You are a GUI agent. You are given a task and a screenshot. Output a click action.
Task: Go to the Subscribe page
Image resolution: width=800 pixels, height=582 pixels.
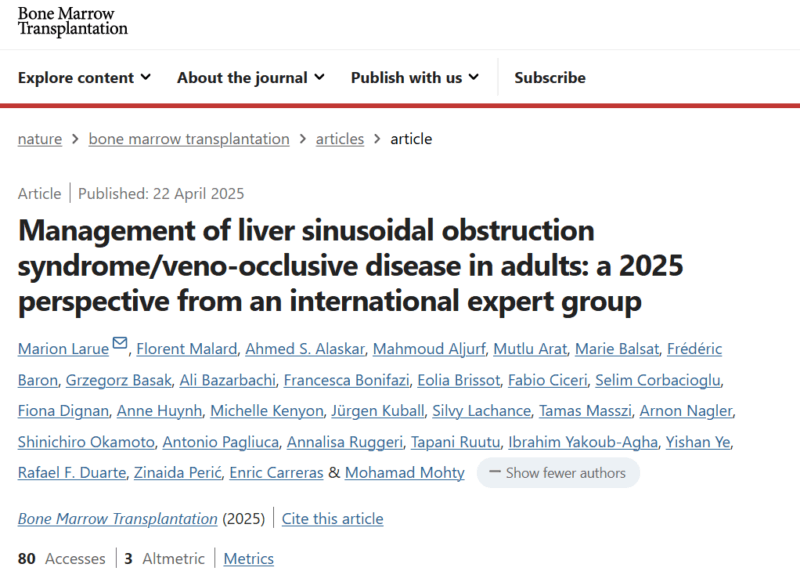[550, 78]
